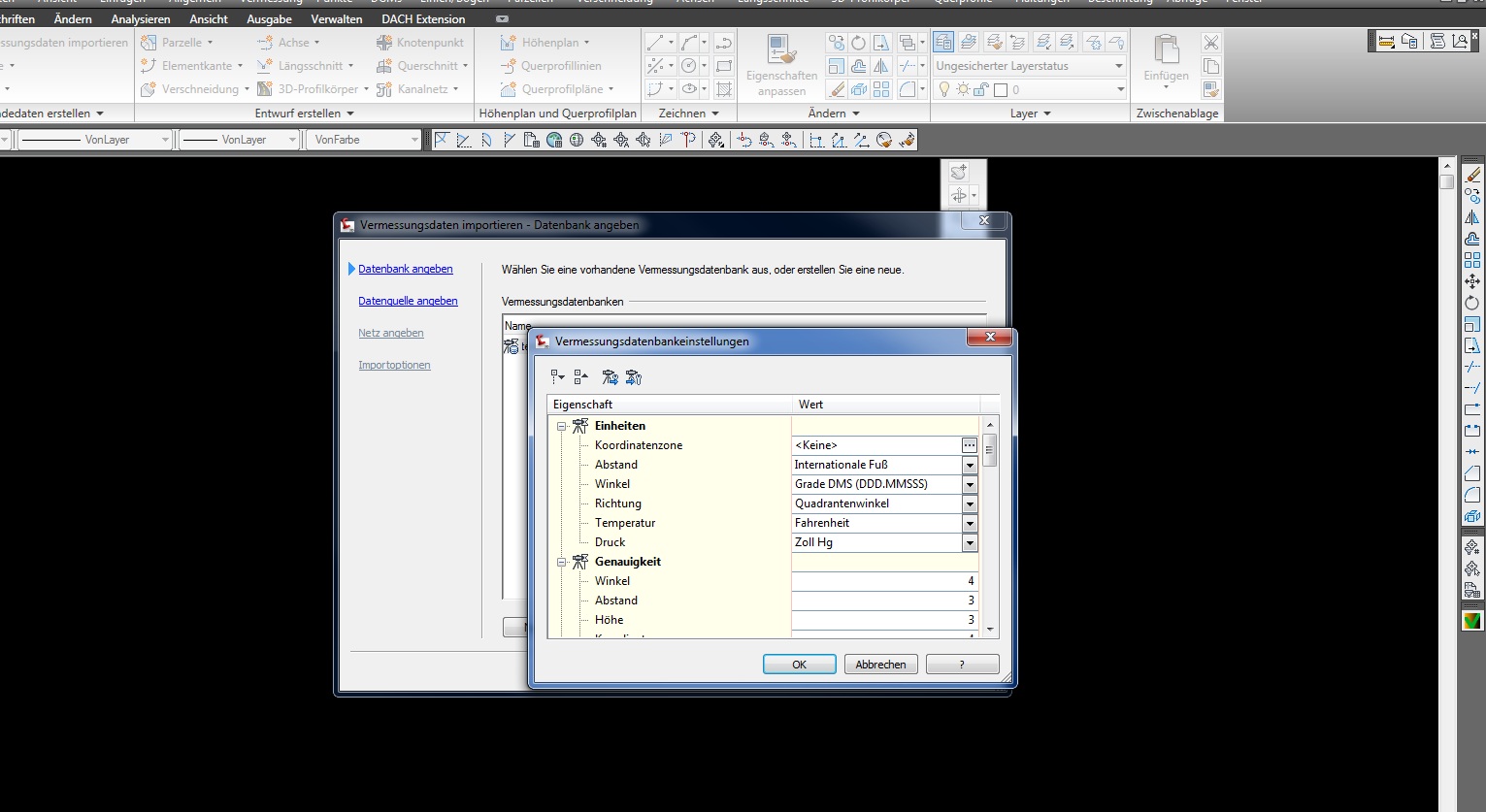
Task: Open the VonFarbe plot style dropdown
Action: point(363,140)
